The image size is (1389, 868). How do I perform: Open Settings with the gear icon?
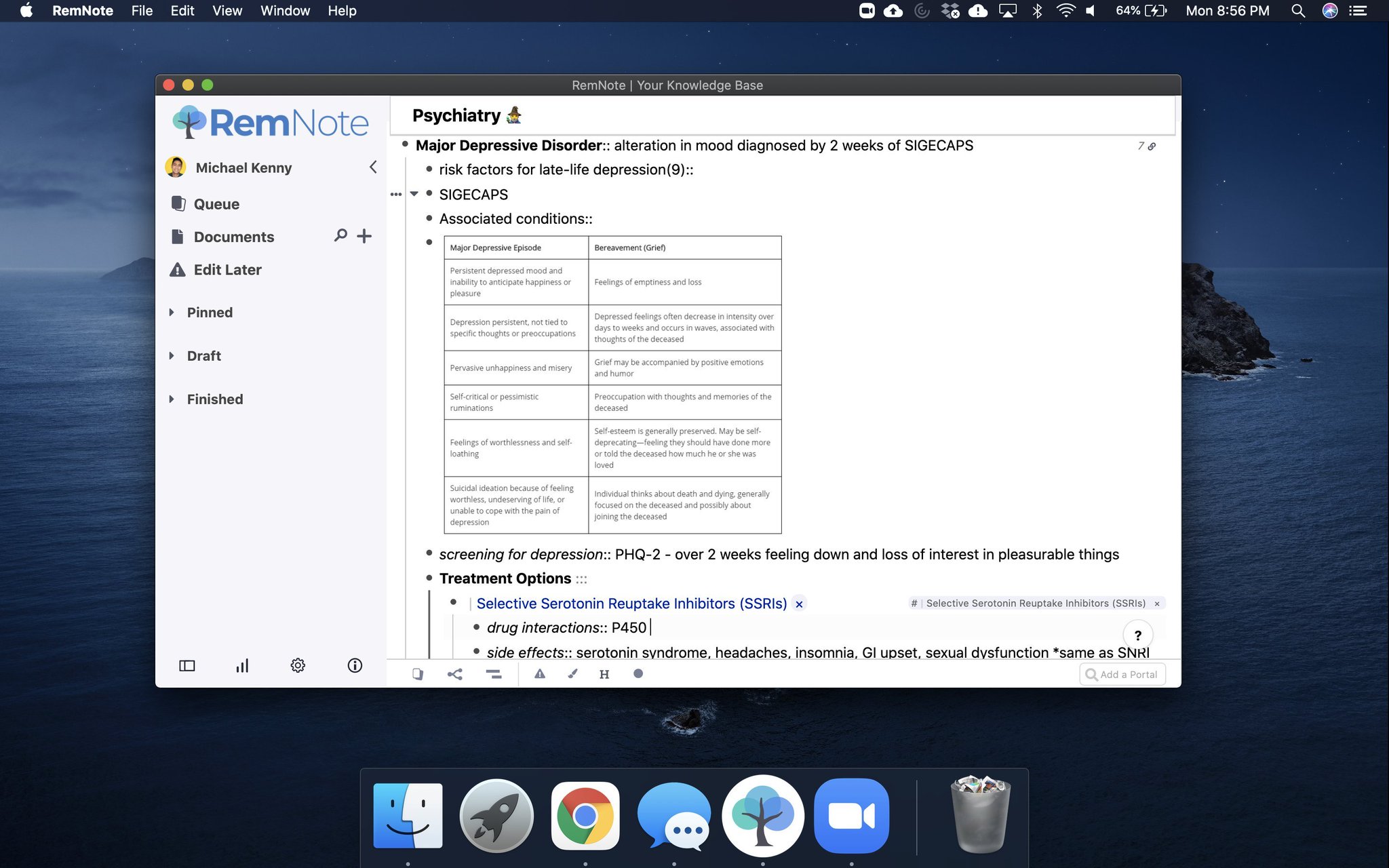click(x=298, y=665)
